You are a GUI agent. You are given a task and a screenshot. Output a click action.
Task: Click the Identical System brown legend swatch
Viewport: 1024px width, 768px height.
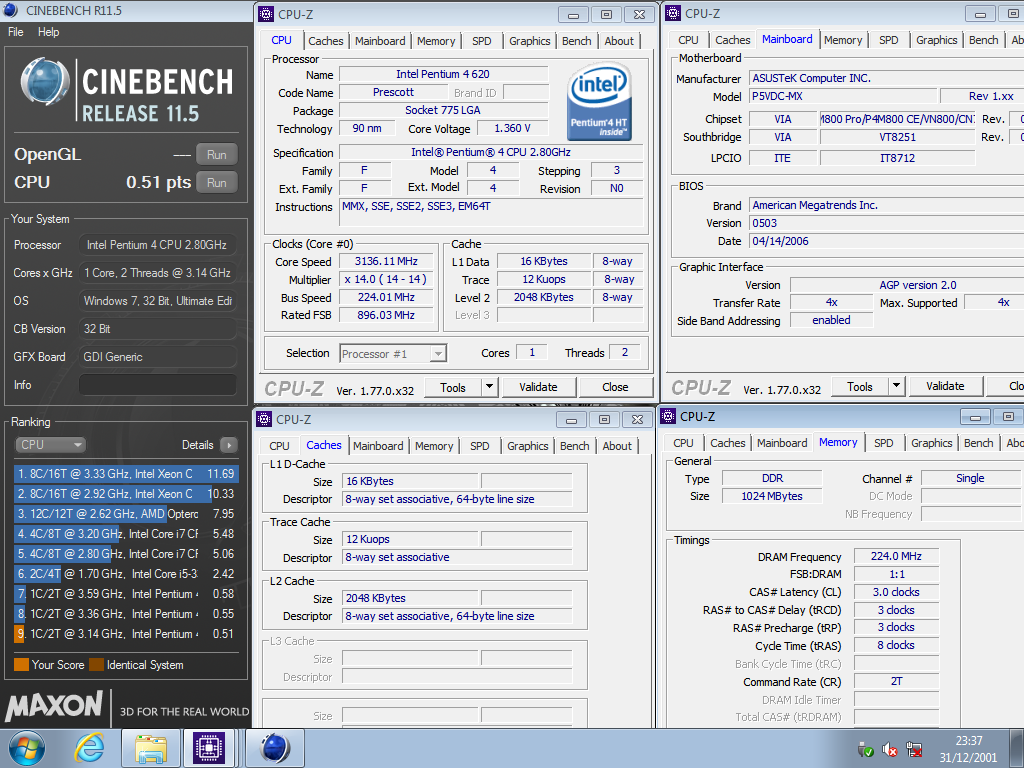pyautogui.click(x=97, y=665)
